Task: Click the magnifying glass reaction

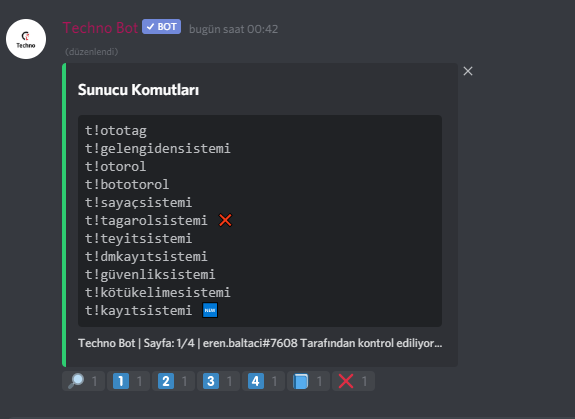Action: coord(83,381)
